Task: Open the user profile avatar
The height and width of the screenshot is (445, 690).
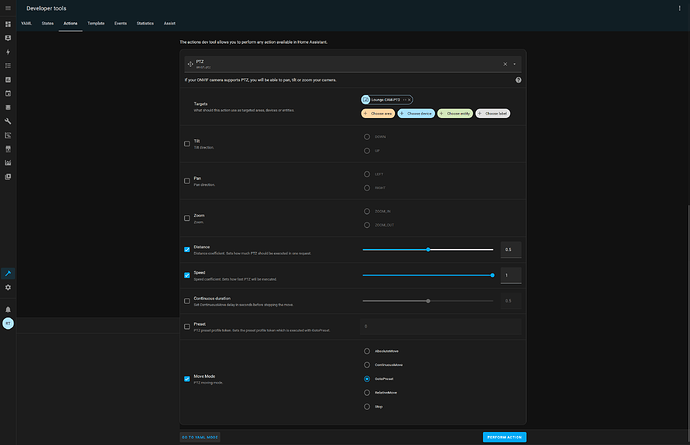Action: tap(8, 324)
